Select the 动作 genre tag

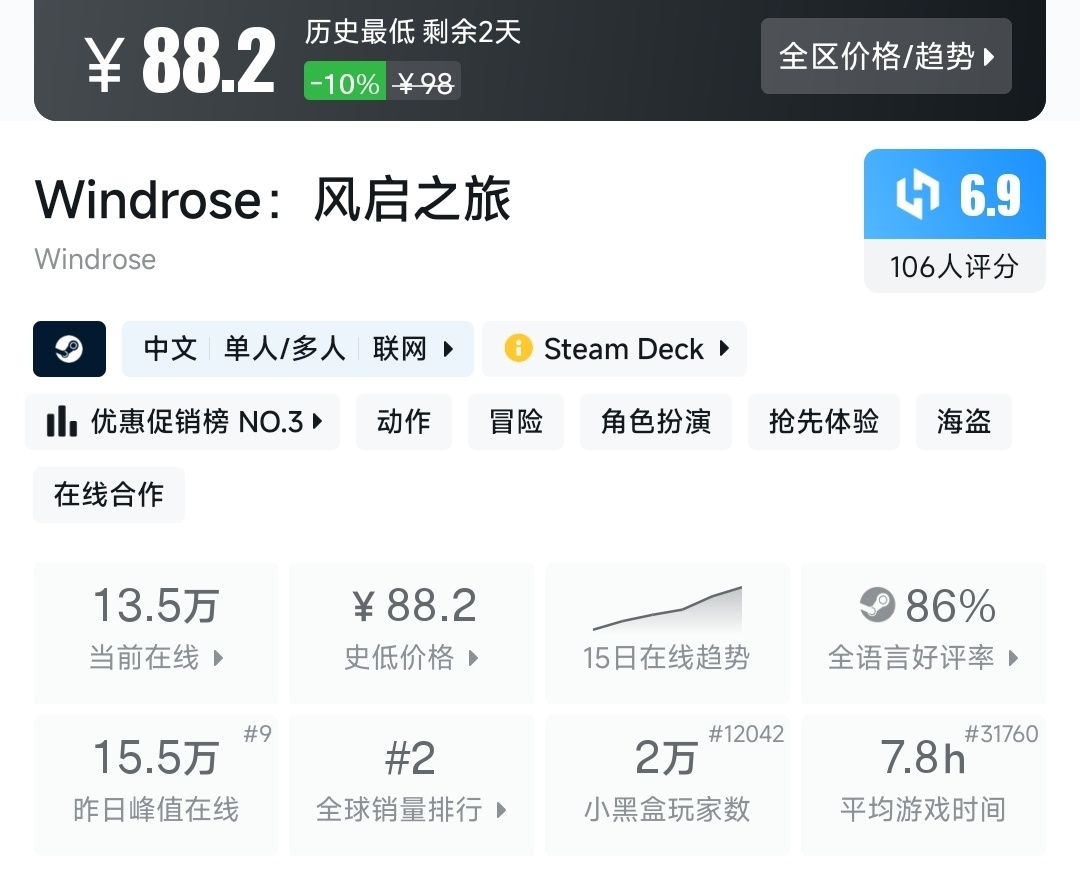coord(403,422)
